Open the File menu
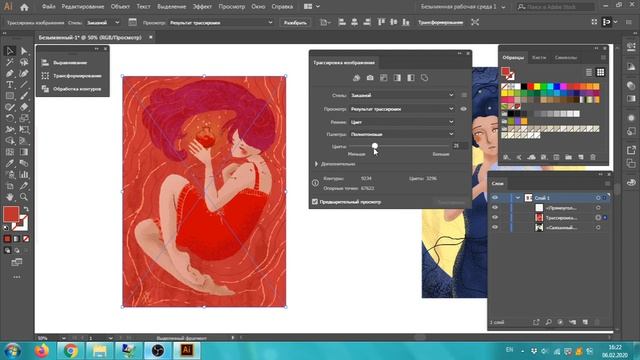Screen dimensions: 640x360 pyautogui.click(x=48, y=7)
